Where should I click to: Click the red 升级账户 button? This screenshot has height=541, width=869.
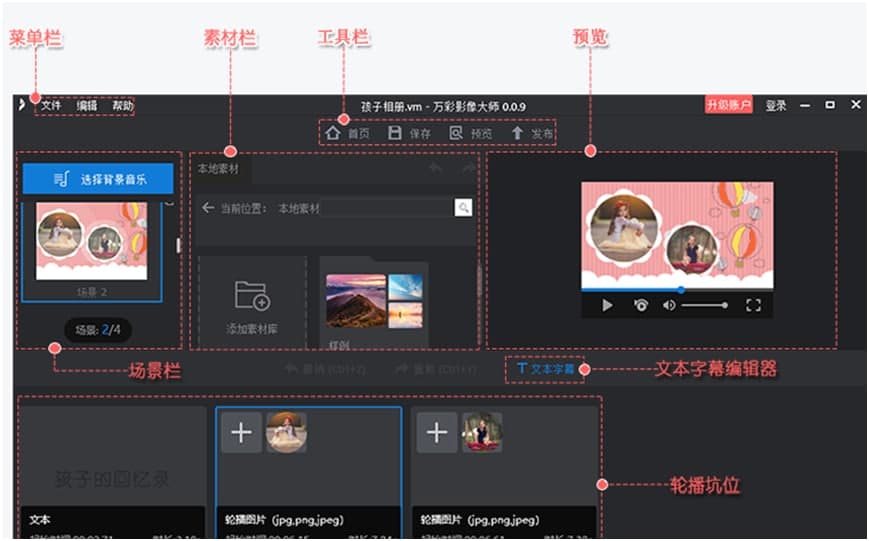[728, 105]
